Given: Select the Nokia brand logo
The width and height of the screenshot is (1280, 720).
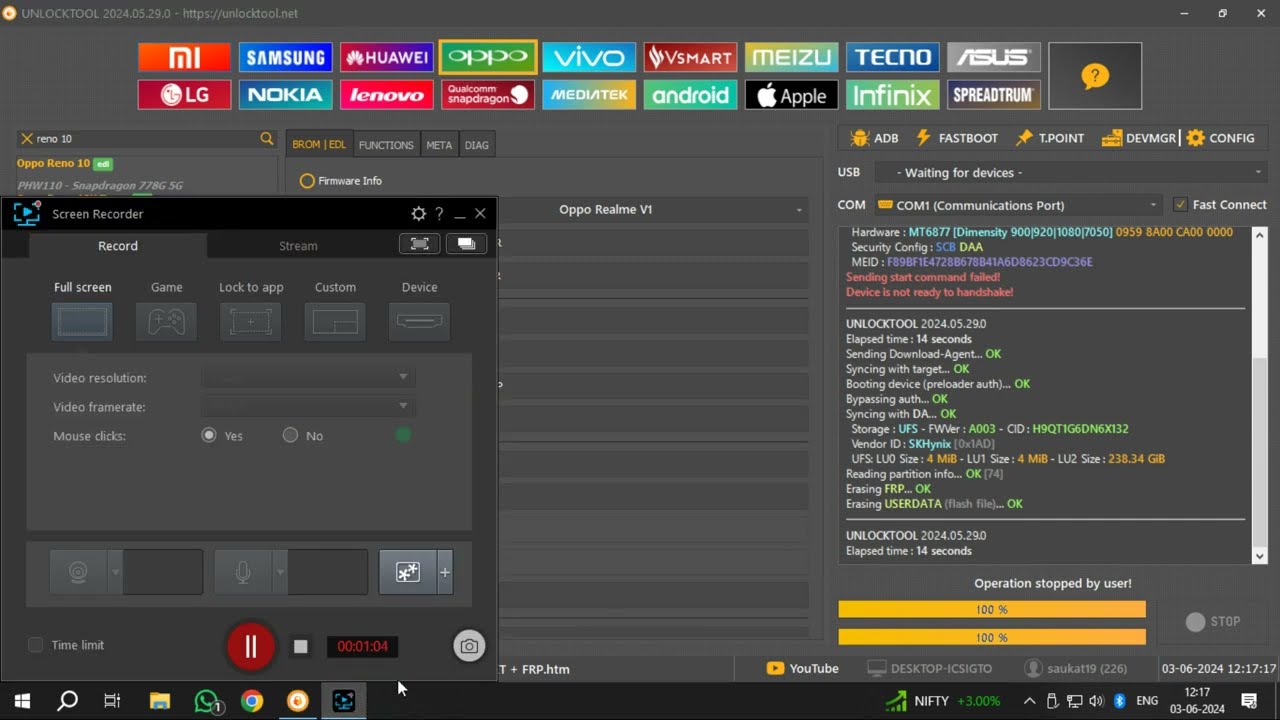Looking at the screenshot, I should (285, 95).
